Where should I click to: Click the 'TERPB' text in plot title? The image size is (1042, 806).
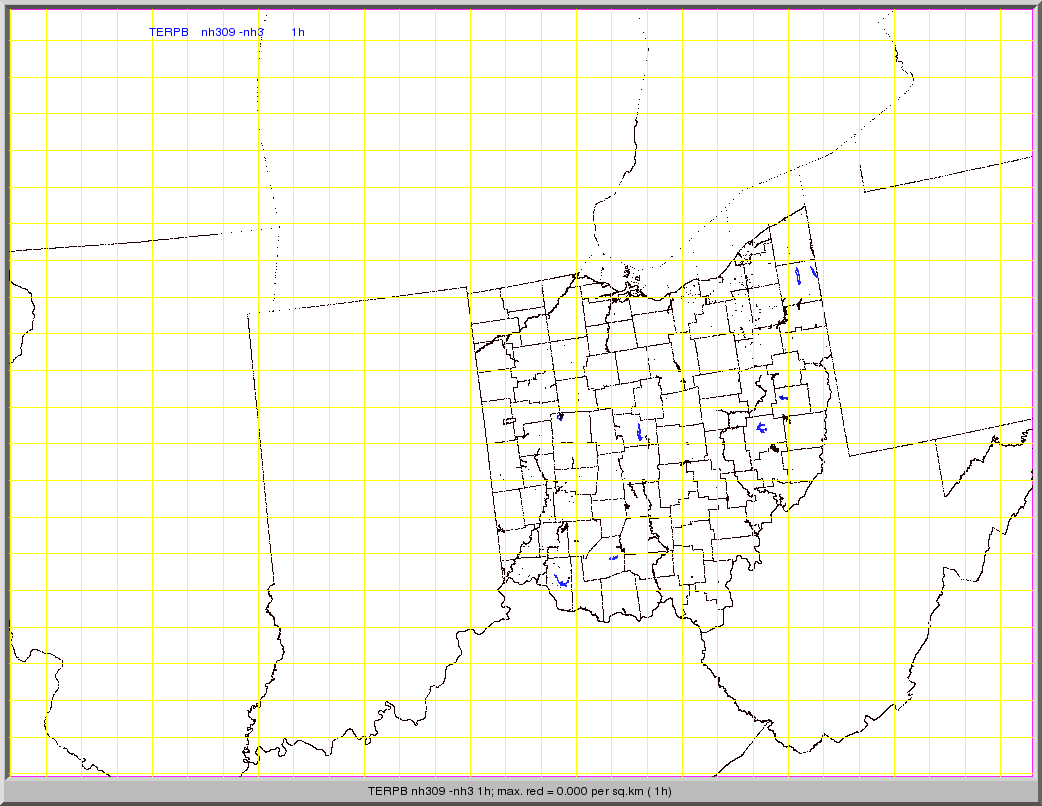(x=168, y=32)
